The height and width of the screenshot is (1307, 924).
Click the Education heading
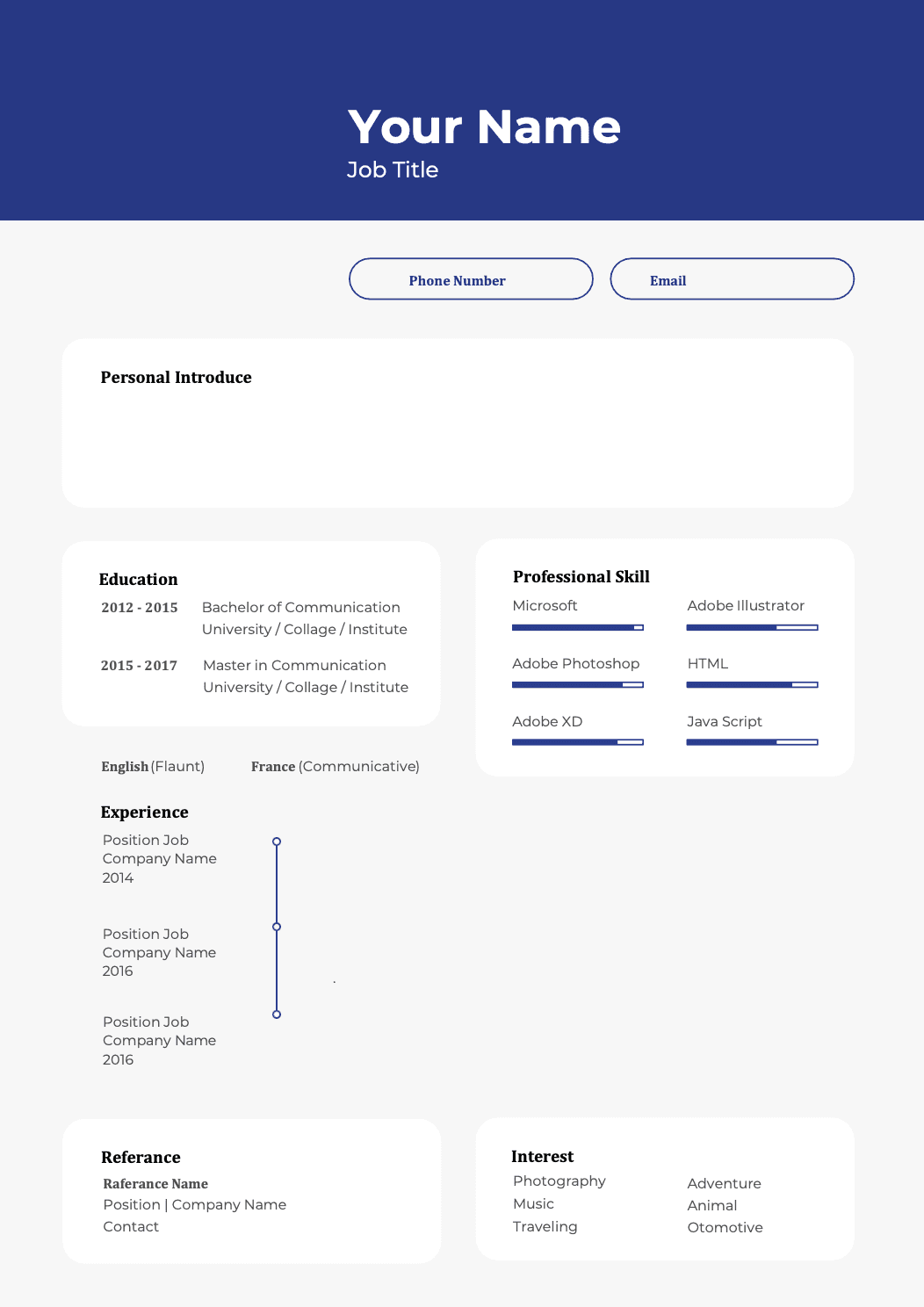tap(138, 580)
